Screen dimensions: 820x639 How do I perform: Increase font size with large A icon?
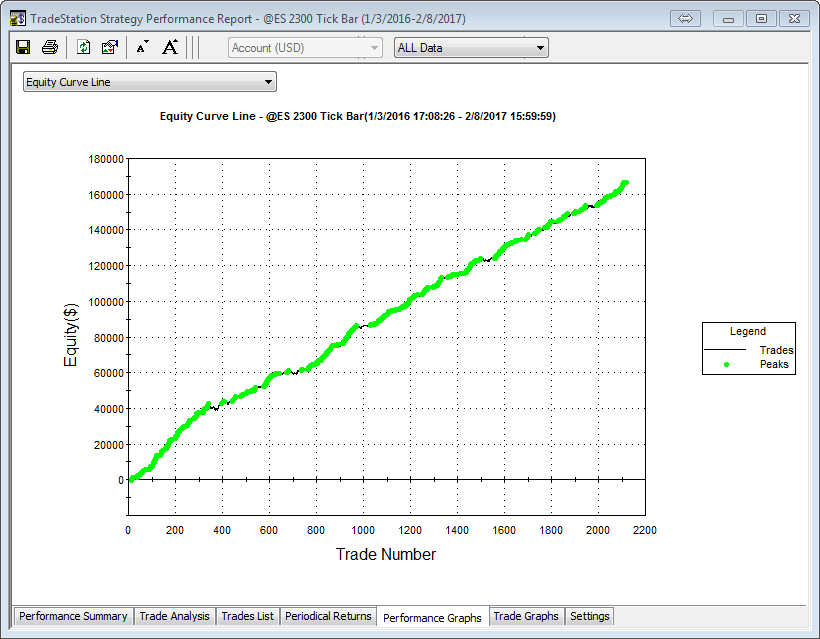170,47
